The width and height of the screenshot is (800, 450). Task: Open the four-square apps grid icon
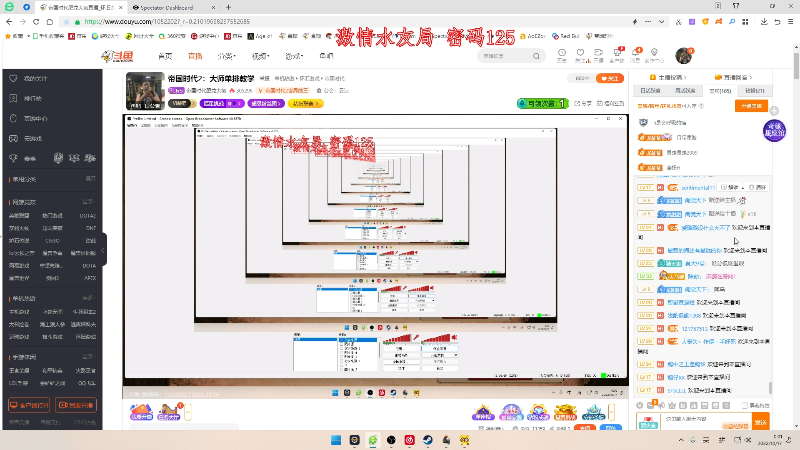745,22
